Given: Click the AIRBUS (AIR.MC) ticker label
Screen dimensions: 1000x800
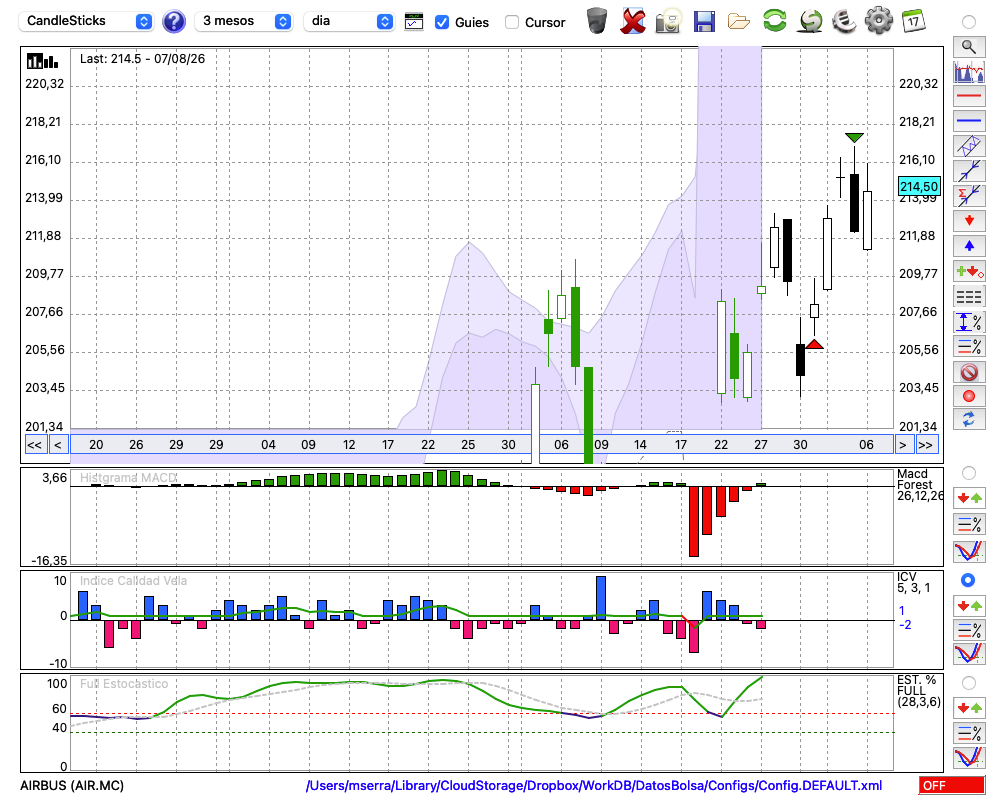Looking at the screenshot, I should 72,785.
